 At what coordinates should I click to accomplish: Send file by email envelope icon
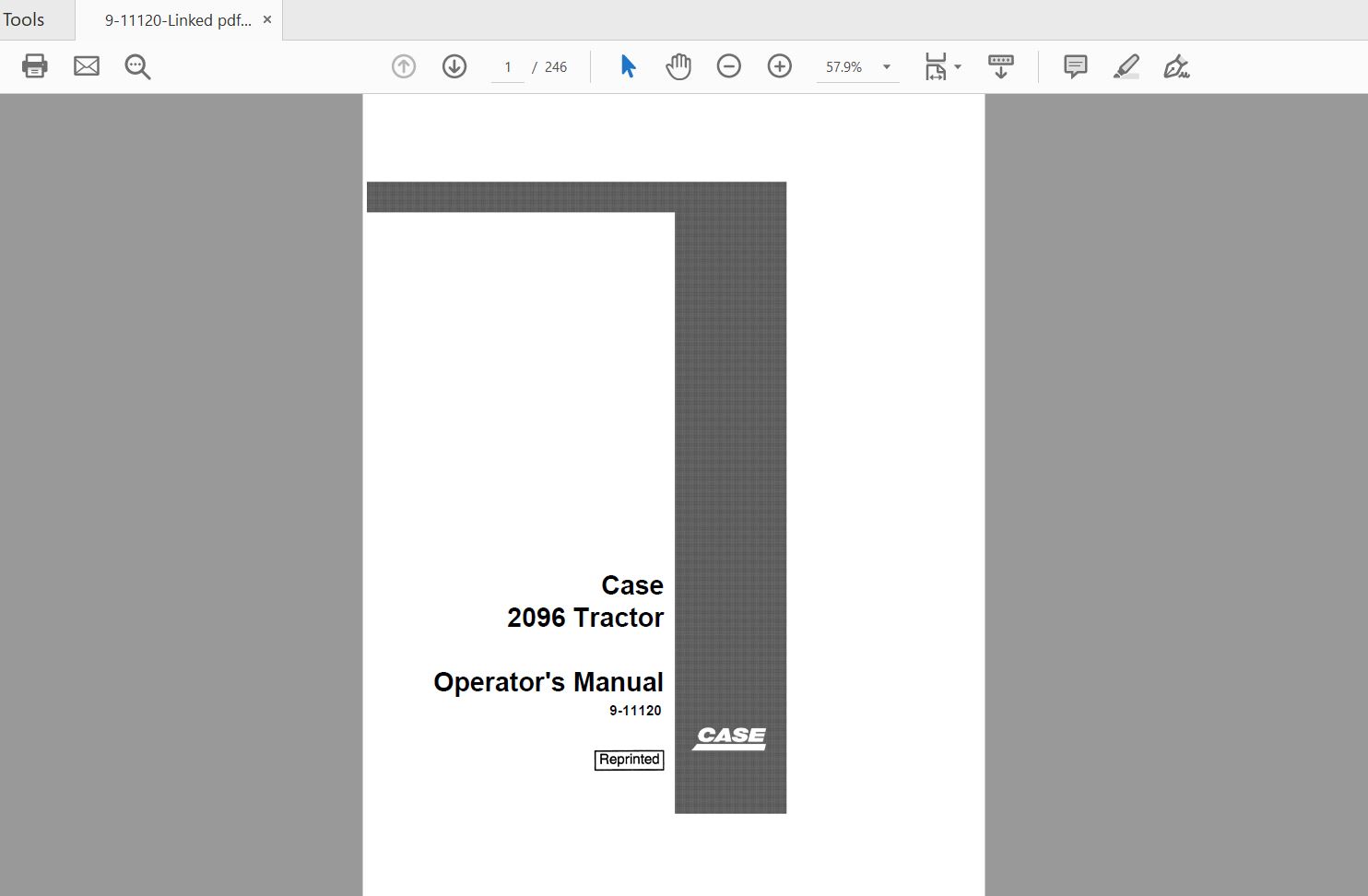click(x=87, y=66)
